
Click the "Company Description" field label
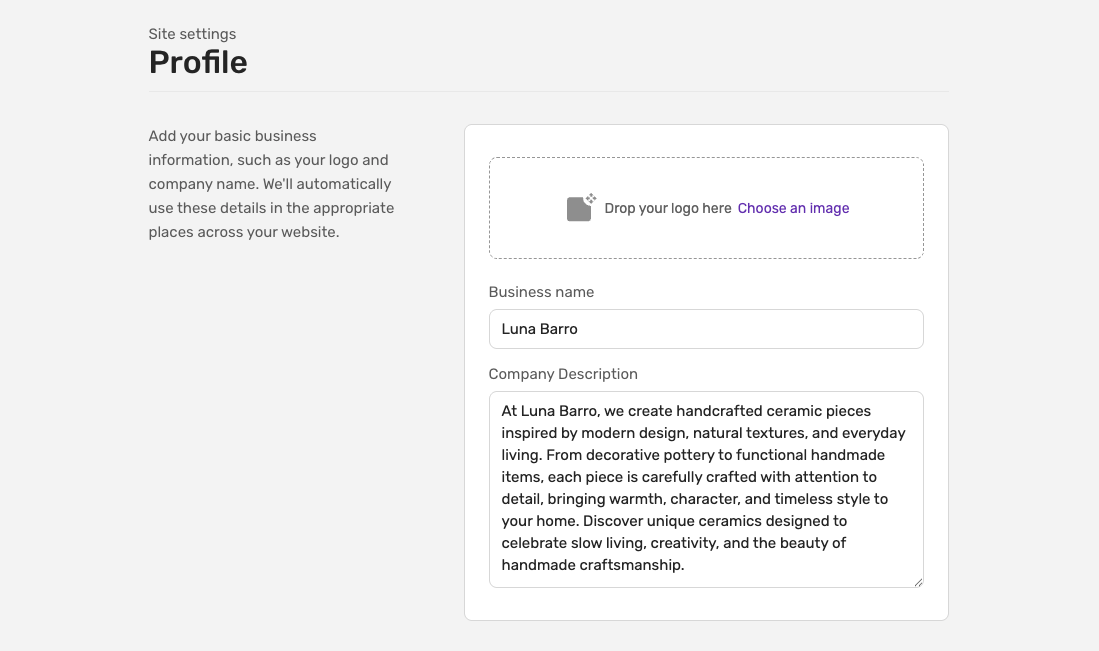click(x=563, y=374)
